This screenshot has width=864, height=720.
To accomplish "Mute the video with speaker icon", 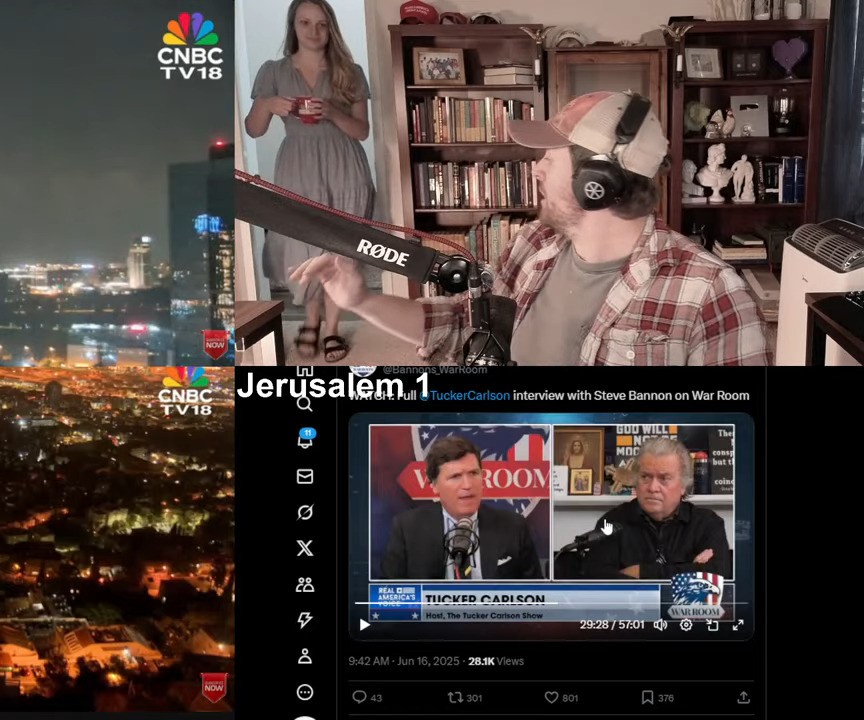I will [x=660, y=625].
